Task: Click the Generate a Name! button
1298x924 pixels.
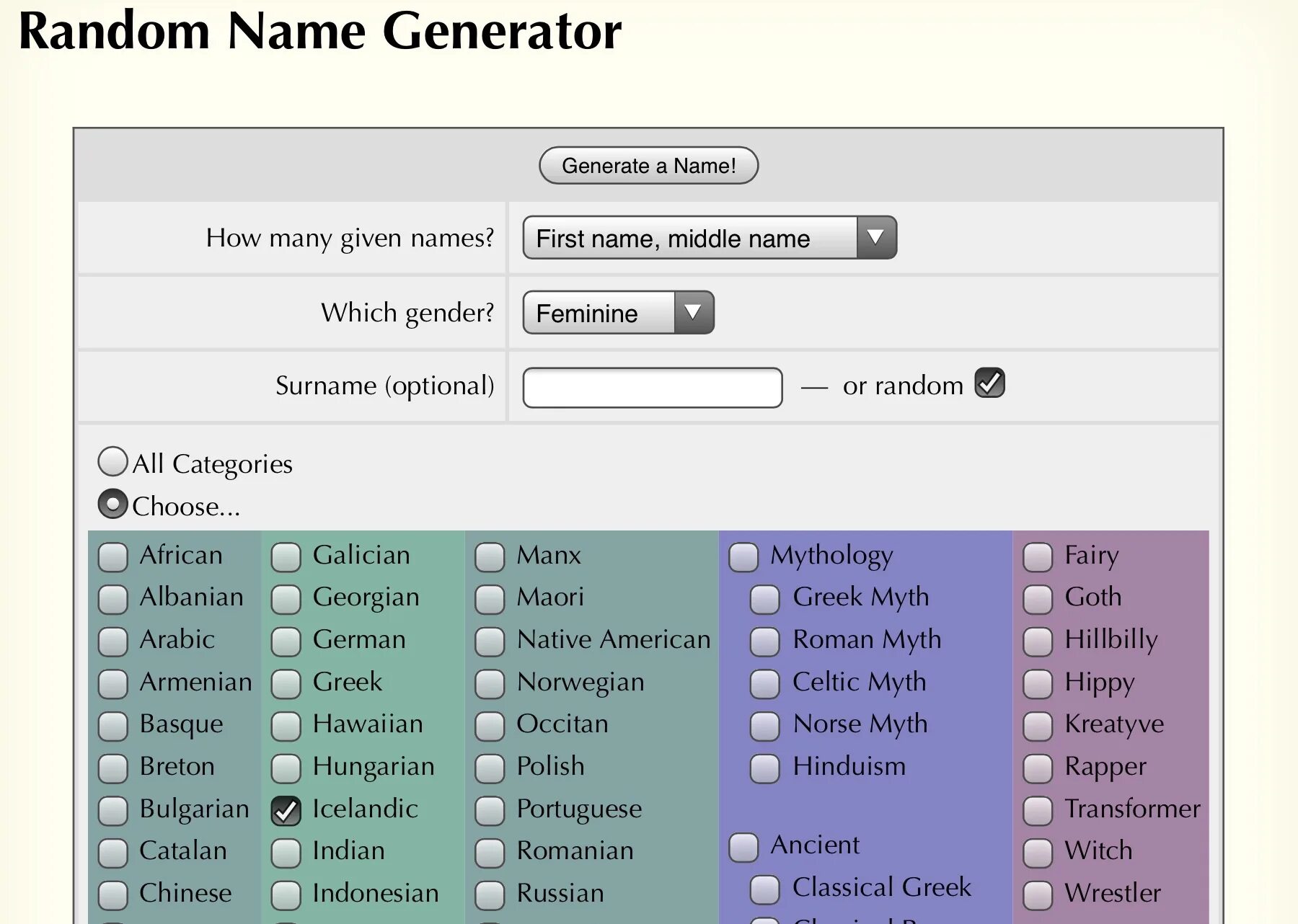Action: (648, 166)
